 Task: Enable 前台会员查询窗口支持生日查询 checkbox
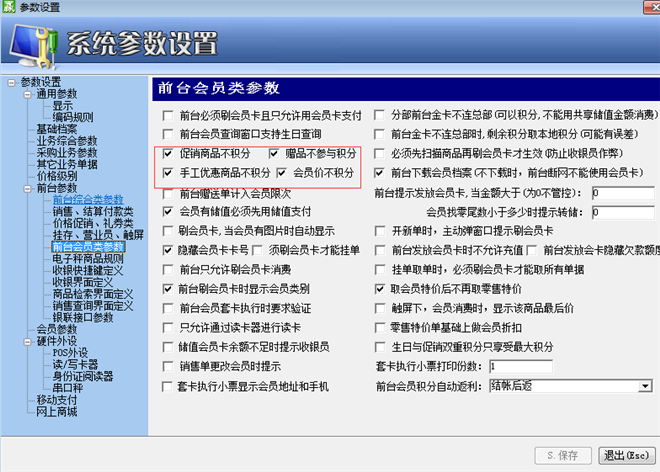pos(168,134)
